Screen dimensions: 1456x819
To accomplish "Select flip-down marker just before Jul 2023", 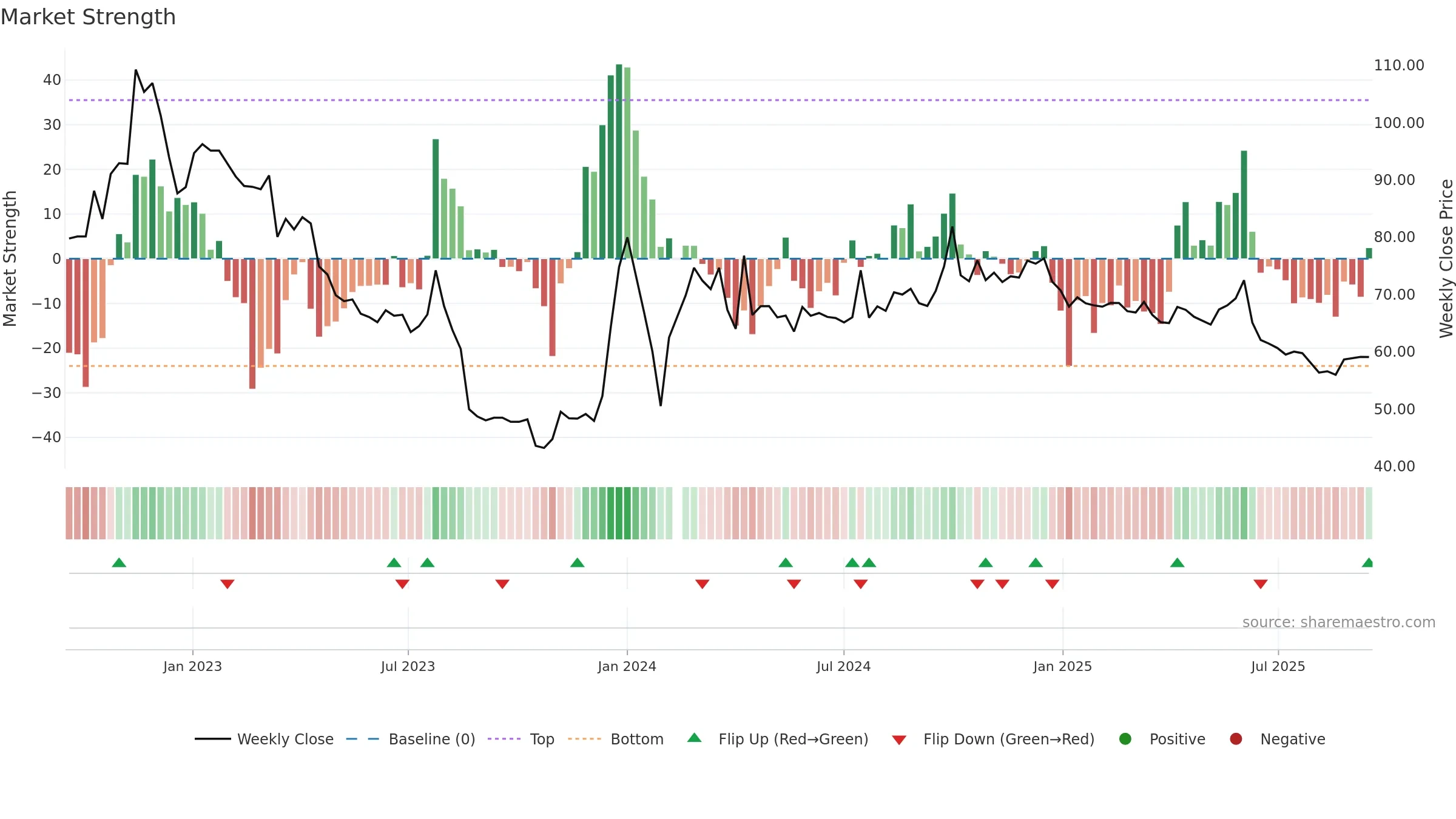I will click(x=402, y=584).
